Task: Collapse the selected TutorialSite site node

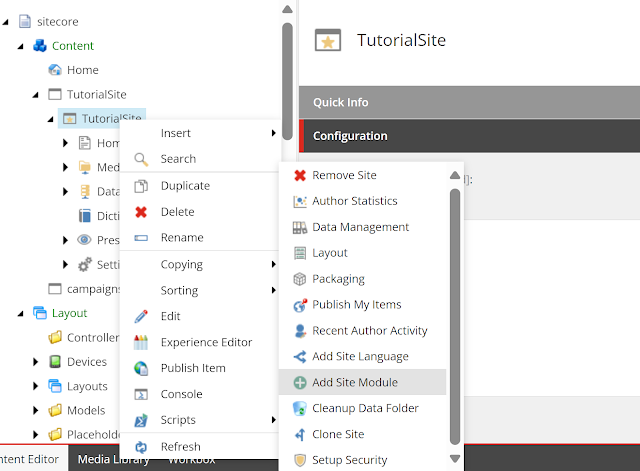Action: point(51,119)
